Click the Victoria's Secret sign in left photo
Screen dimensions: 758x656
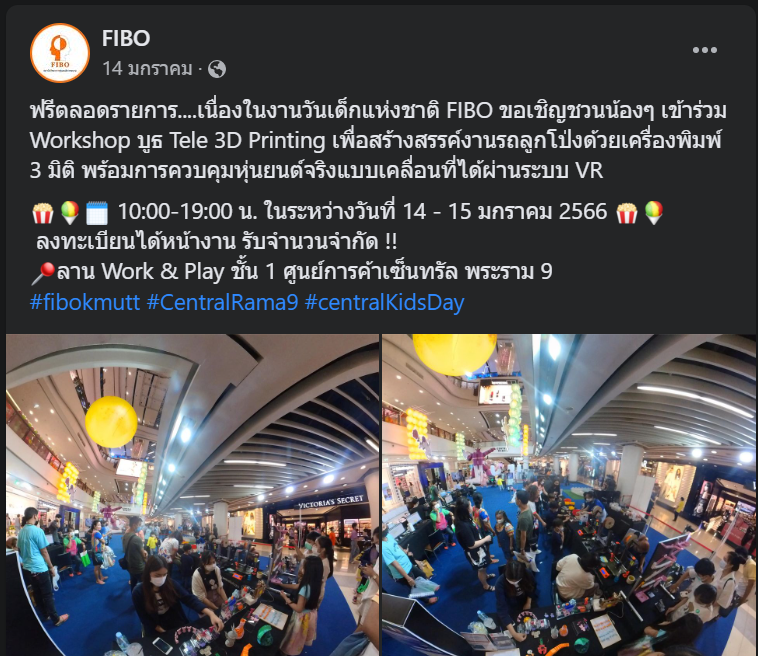[x=331, y=501]
